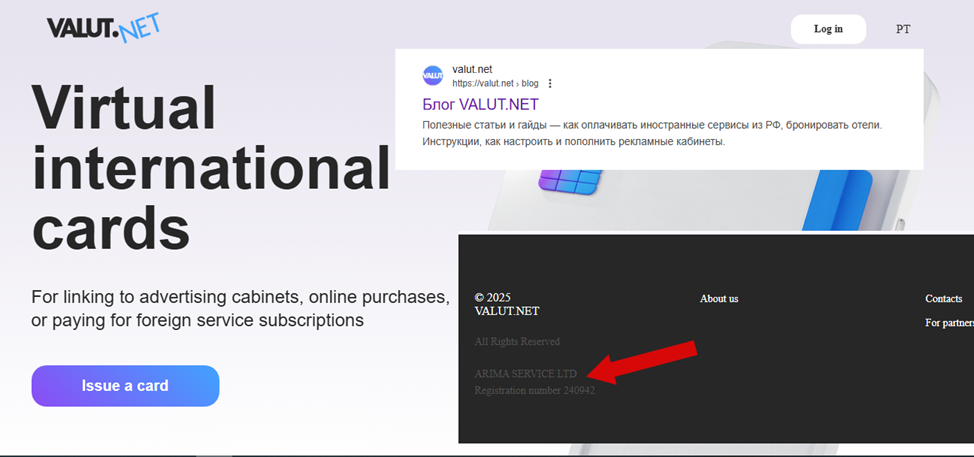Click the © 2025 VALUT.NET footer text
Viewport: 974px width, 457px height.
point(507,304)
